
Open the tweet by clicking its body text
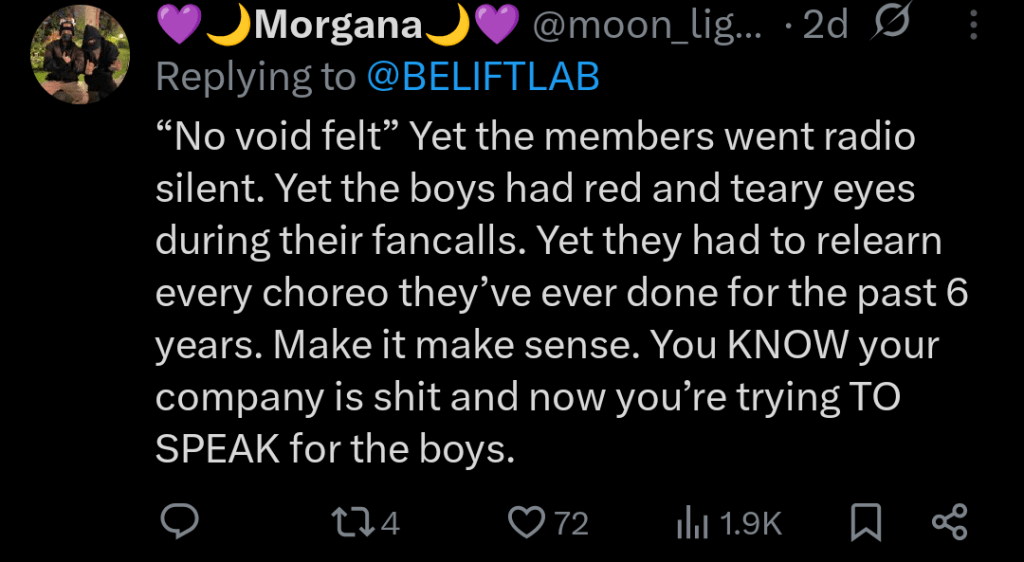(x=561, y=293)
